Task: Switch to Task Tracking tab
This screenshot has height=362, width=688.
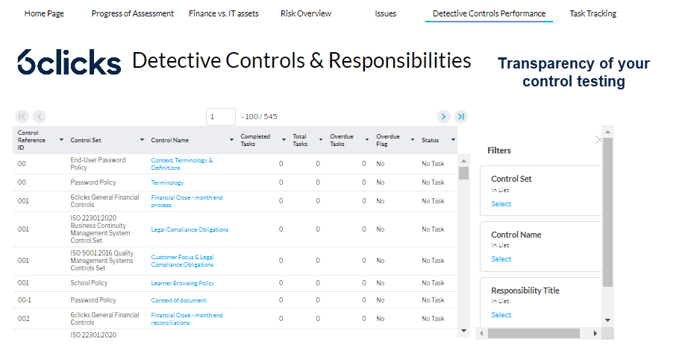Action: [x=593, y=14]
